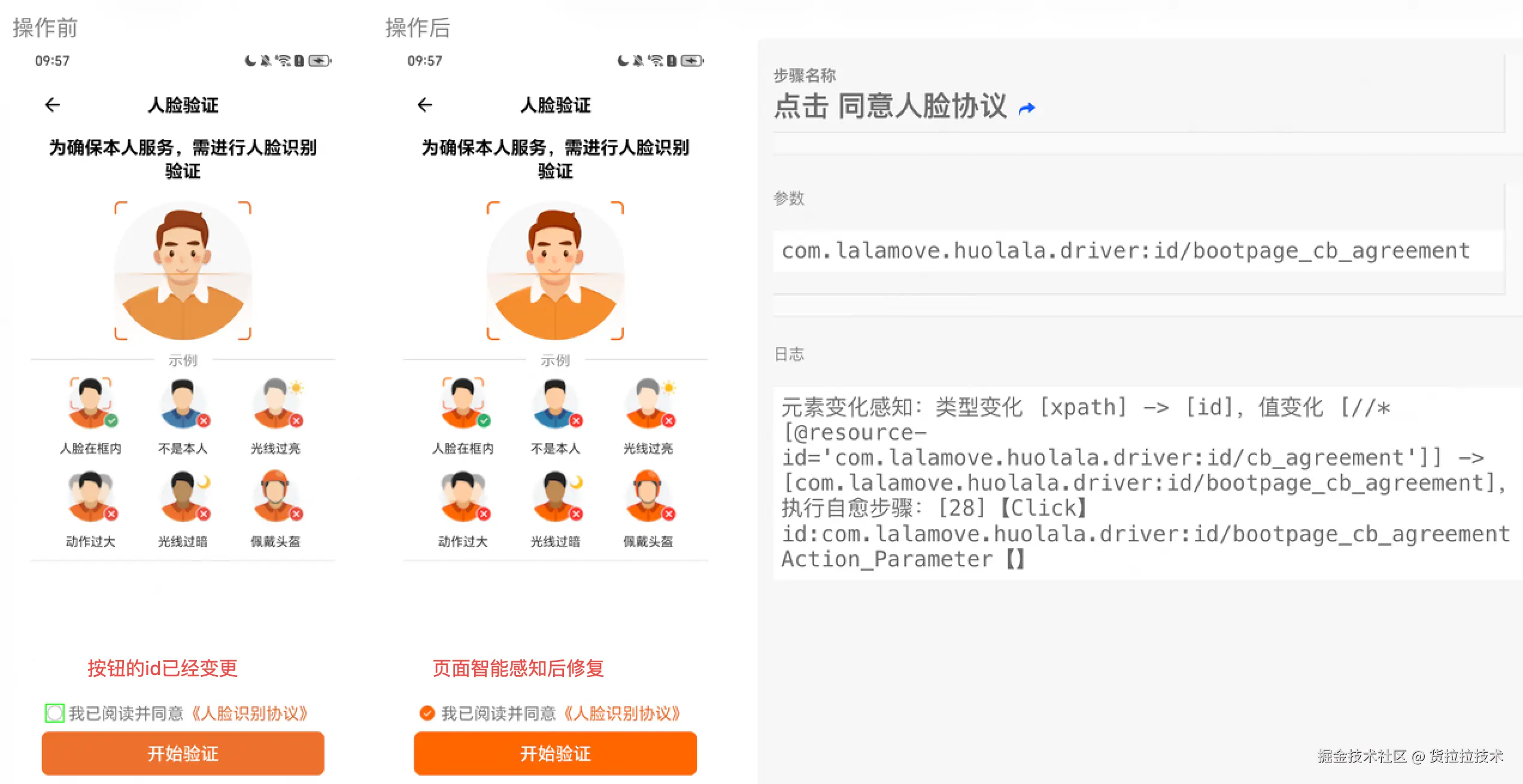
Task: Select the '动作过大' avatar on right screen
Action: point(464,496)
